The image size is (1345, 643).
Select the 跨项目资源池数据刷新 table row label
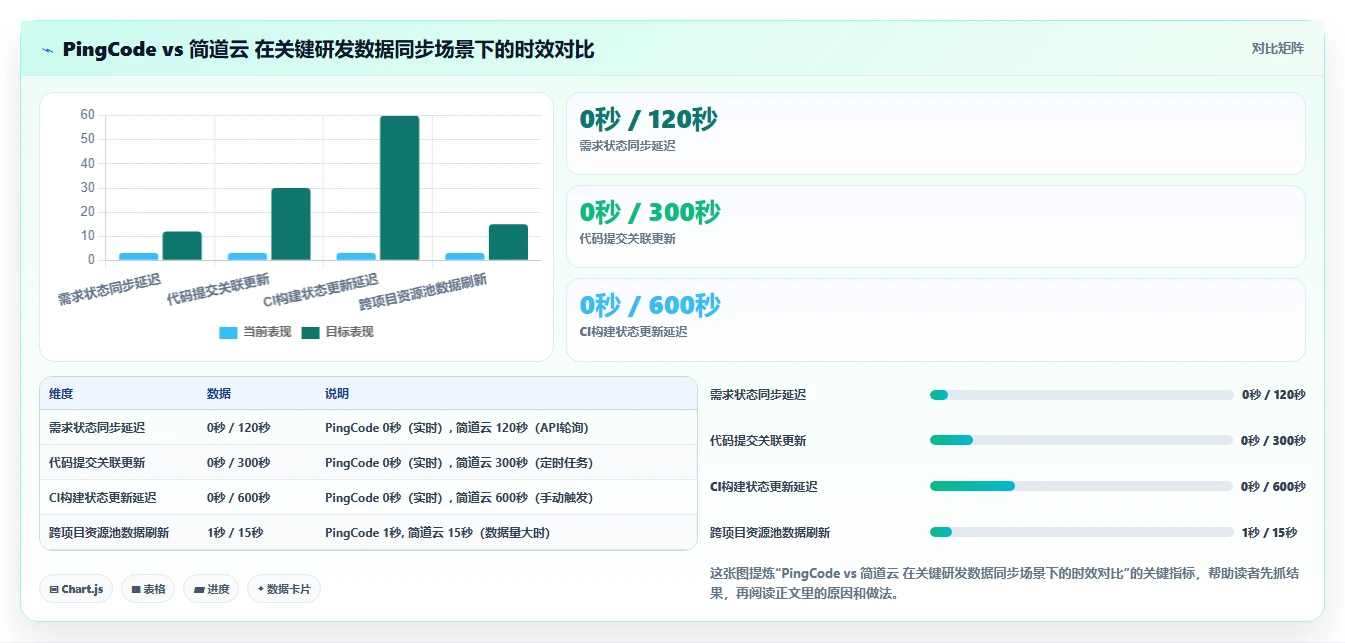pos(109,532)
